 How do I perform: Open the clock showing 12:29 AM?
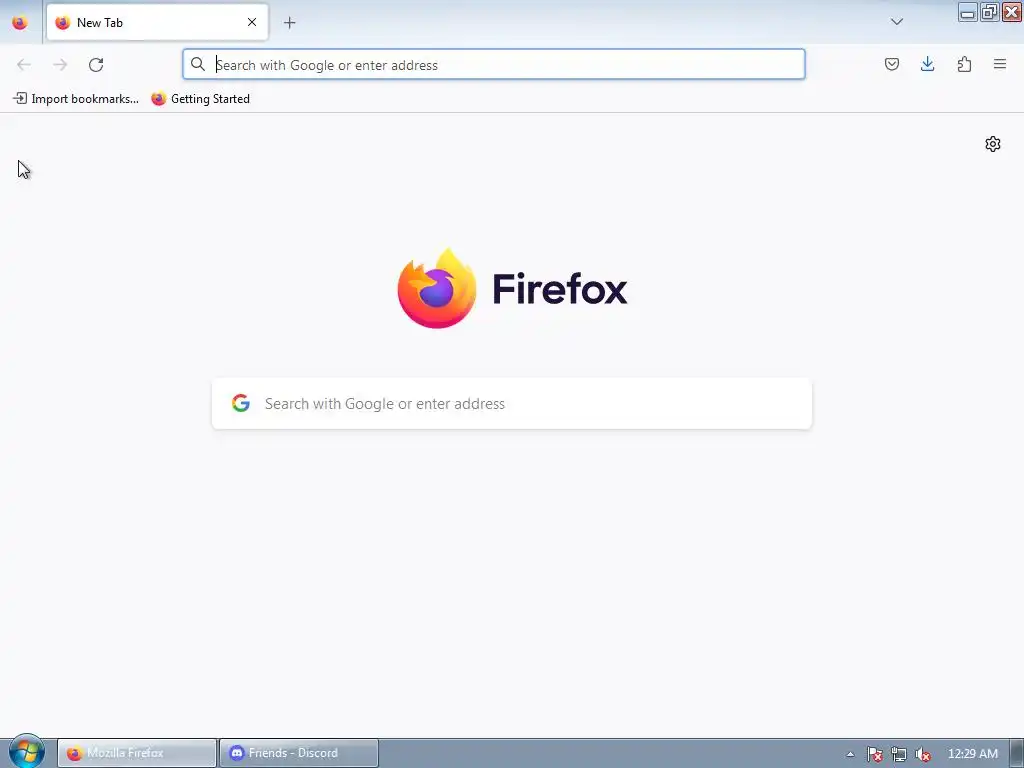[x=972, y=754]
